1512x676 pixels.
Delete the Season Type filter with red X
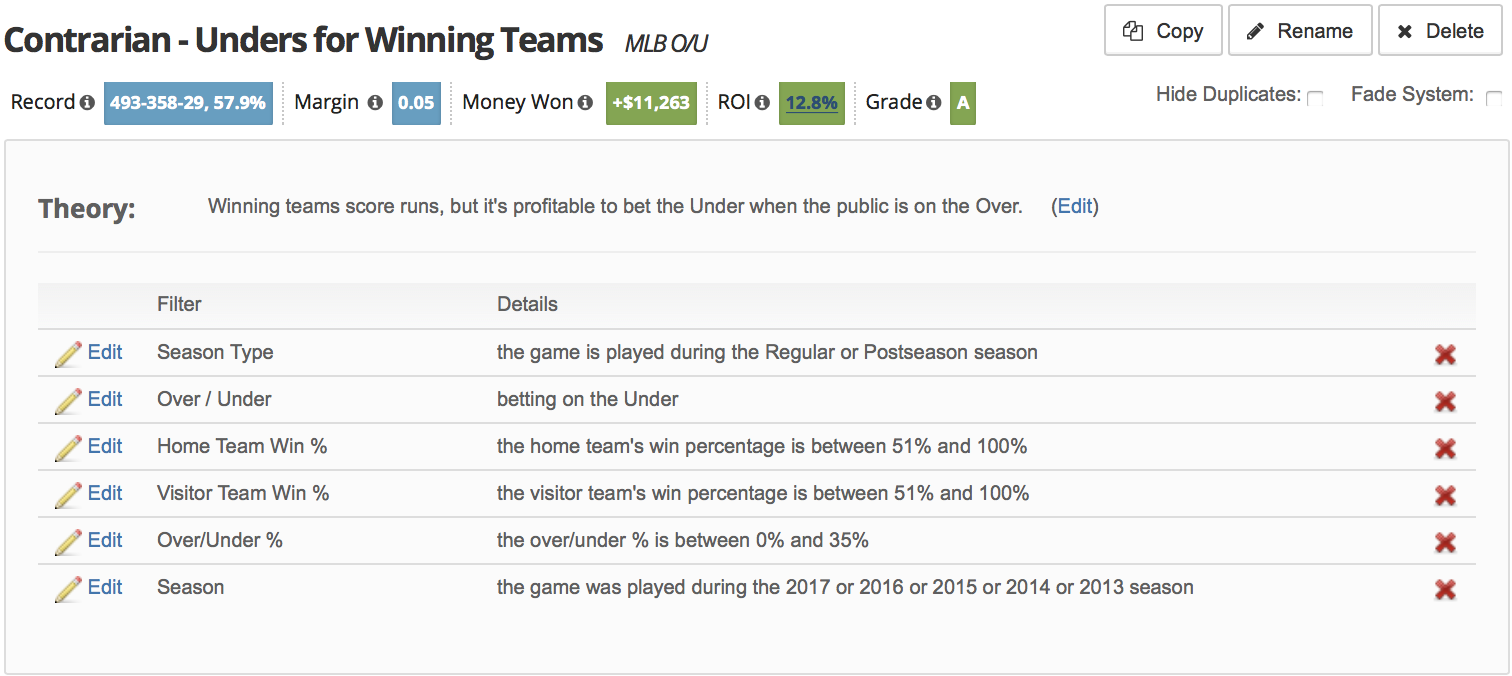[x=1444, y=354]
